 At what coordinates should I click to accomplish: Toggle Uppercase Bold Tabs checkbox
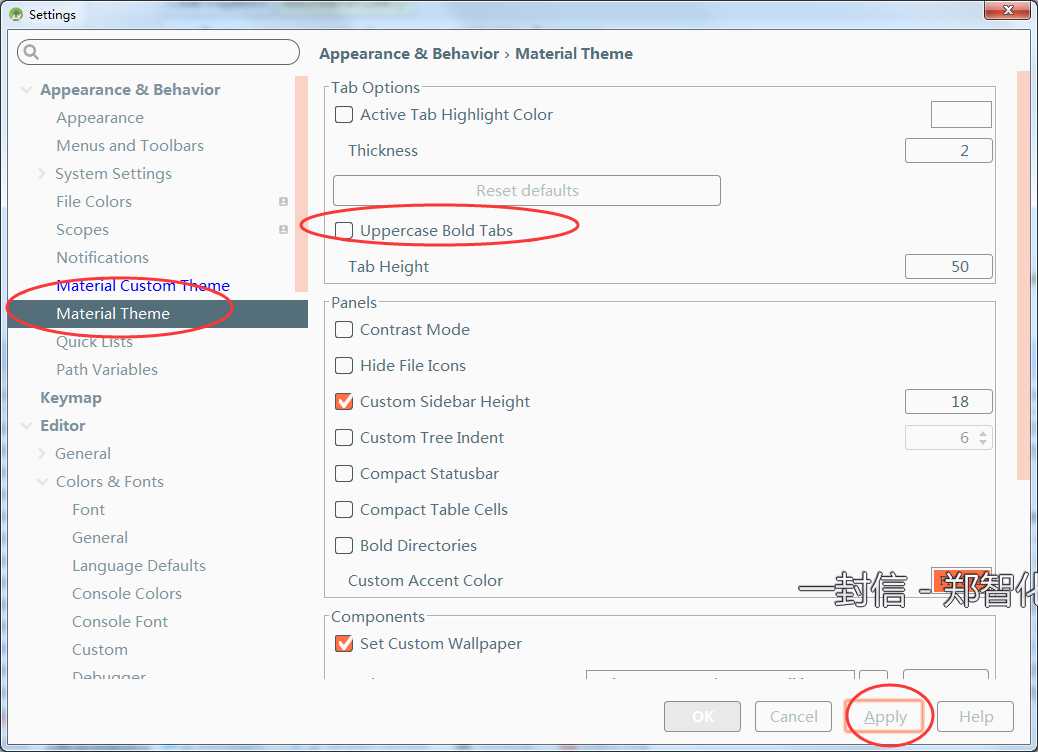point(344,230)
